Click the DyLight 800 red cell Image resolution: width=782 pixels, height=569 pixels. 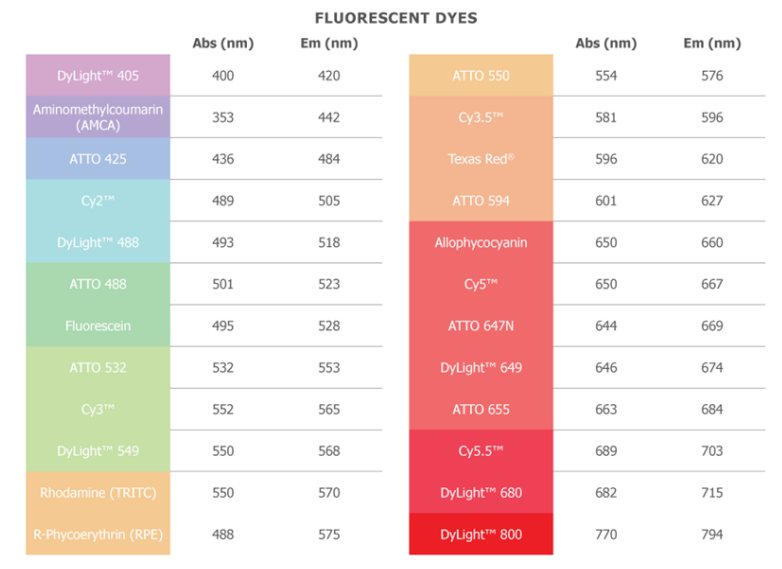[x=481, y=534]
